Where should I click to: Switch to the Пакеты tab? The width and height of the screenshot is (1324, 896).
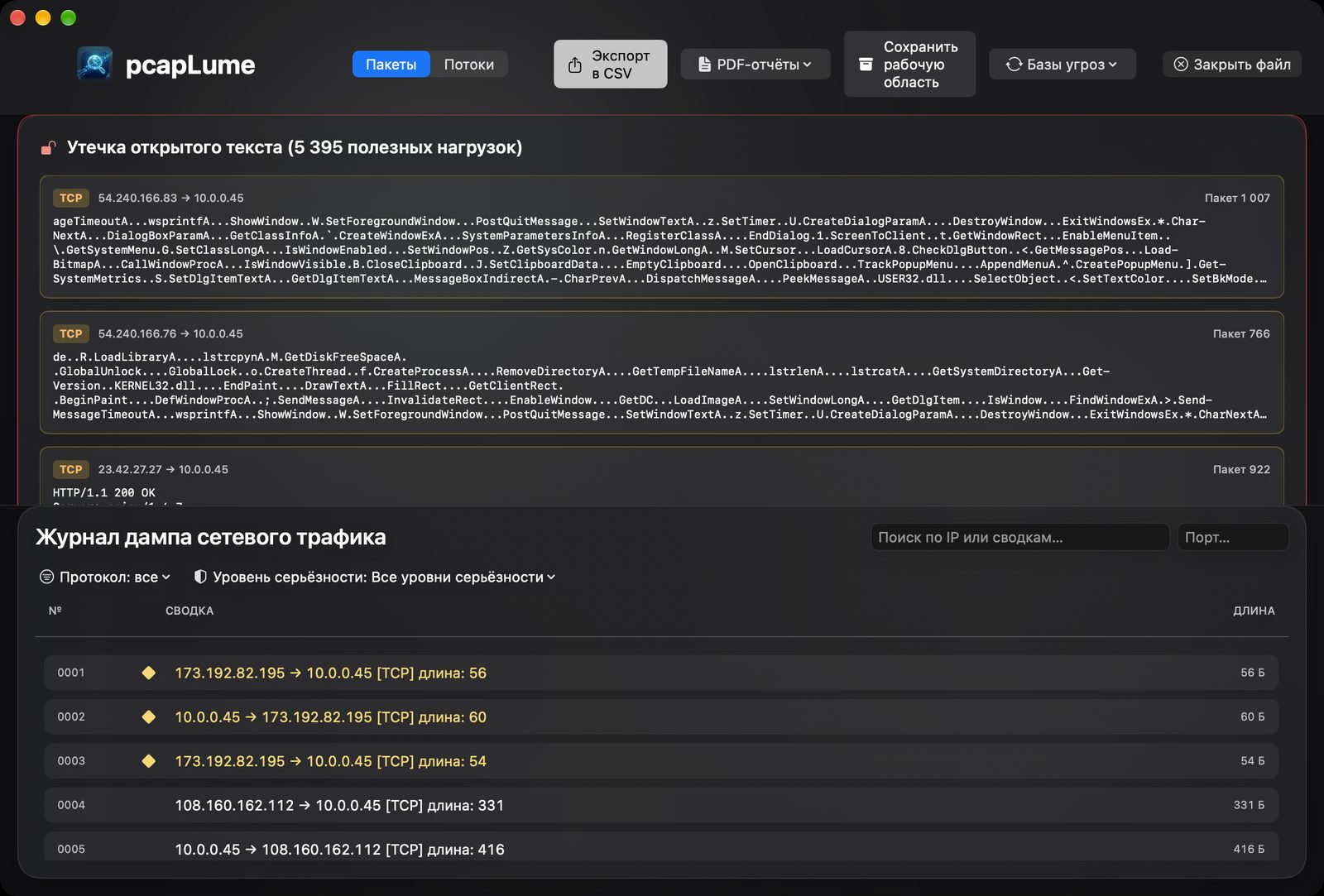[x=391, y=65]
